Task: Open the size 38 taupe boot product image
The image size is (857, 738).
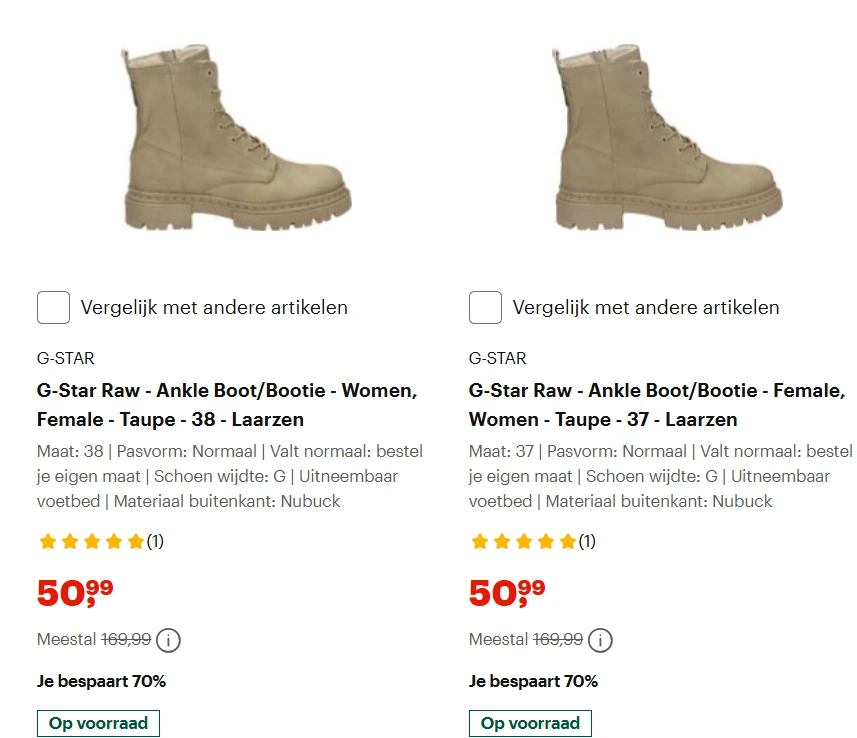Action: click(235, 140)
